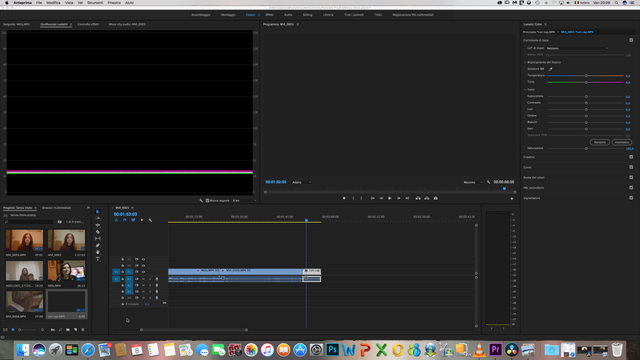Collapse the Bilanciamento del bianco section
This screenshot has height=360, width=640.
pyautogui.click(x=525, y=62)
